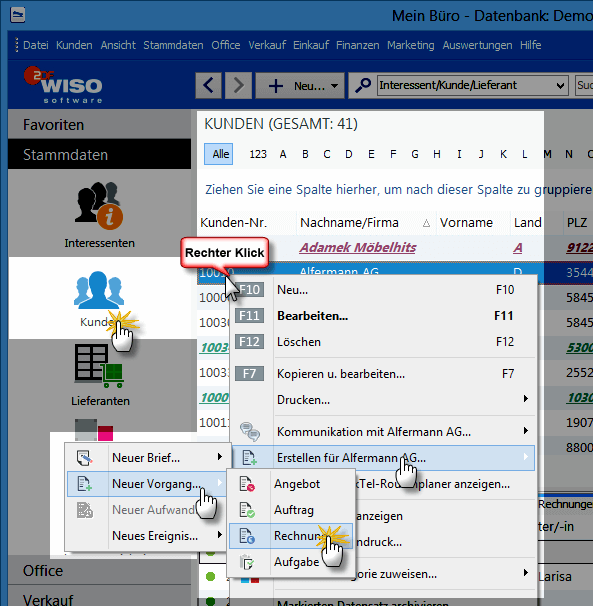
Task: Open the Interessent/Kunde/Lieferant combo box
Action: 473,85
